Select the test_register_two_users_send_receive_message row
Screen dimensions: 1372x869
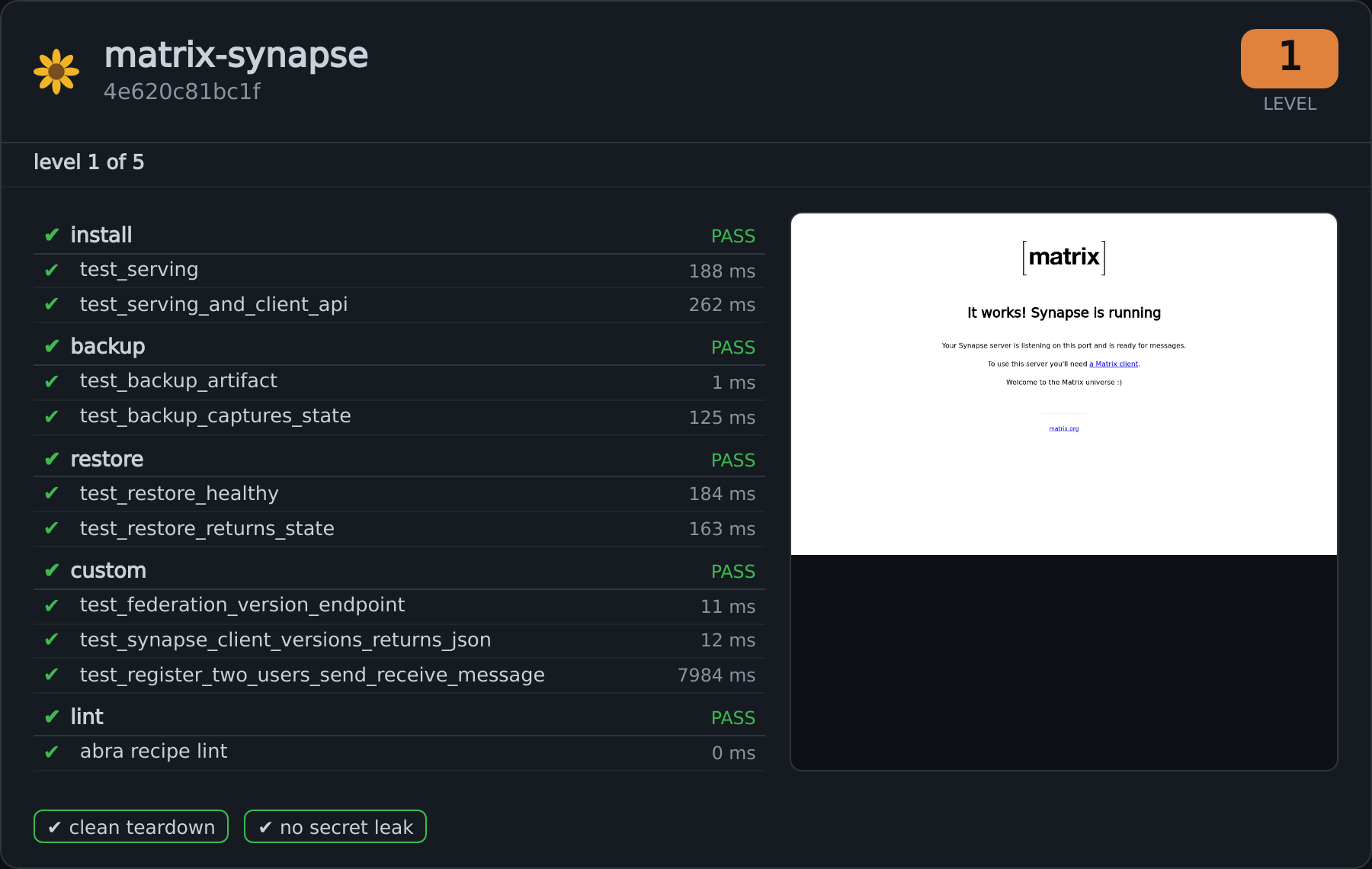(399, 675)
